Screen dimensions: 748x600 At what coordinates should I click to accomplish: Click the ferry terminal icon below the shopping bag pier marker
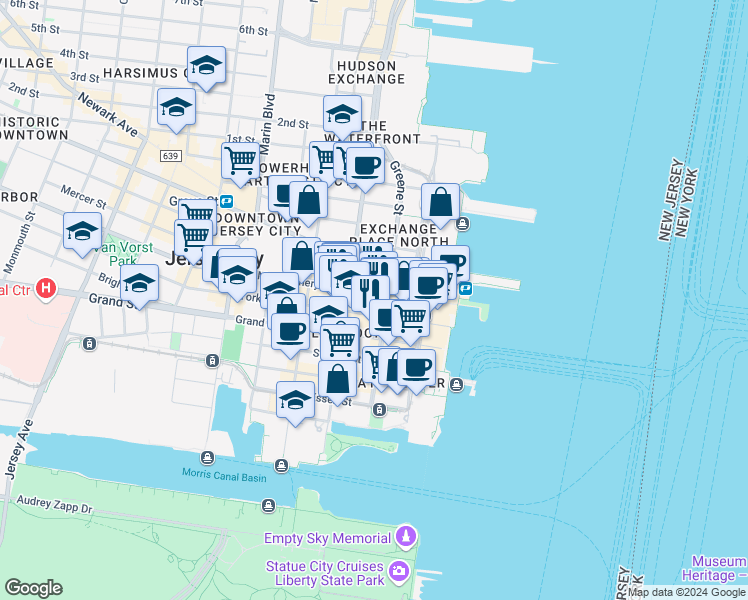click(462, 223)
